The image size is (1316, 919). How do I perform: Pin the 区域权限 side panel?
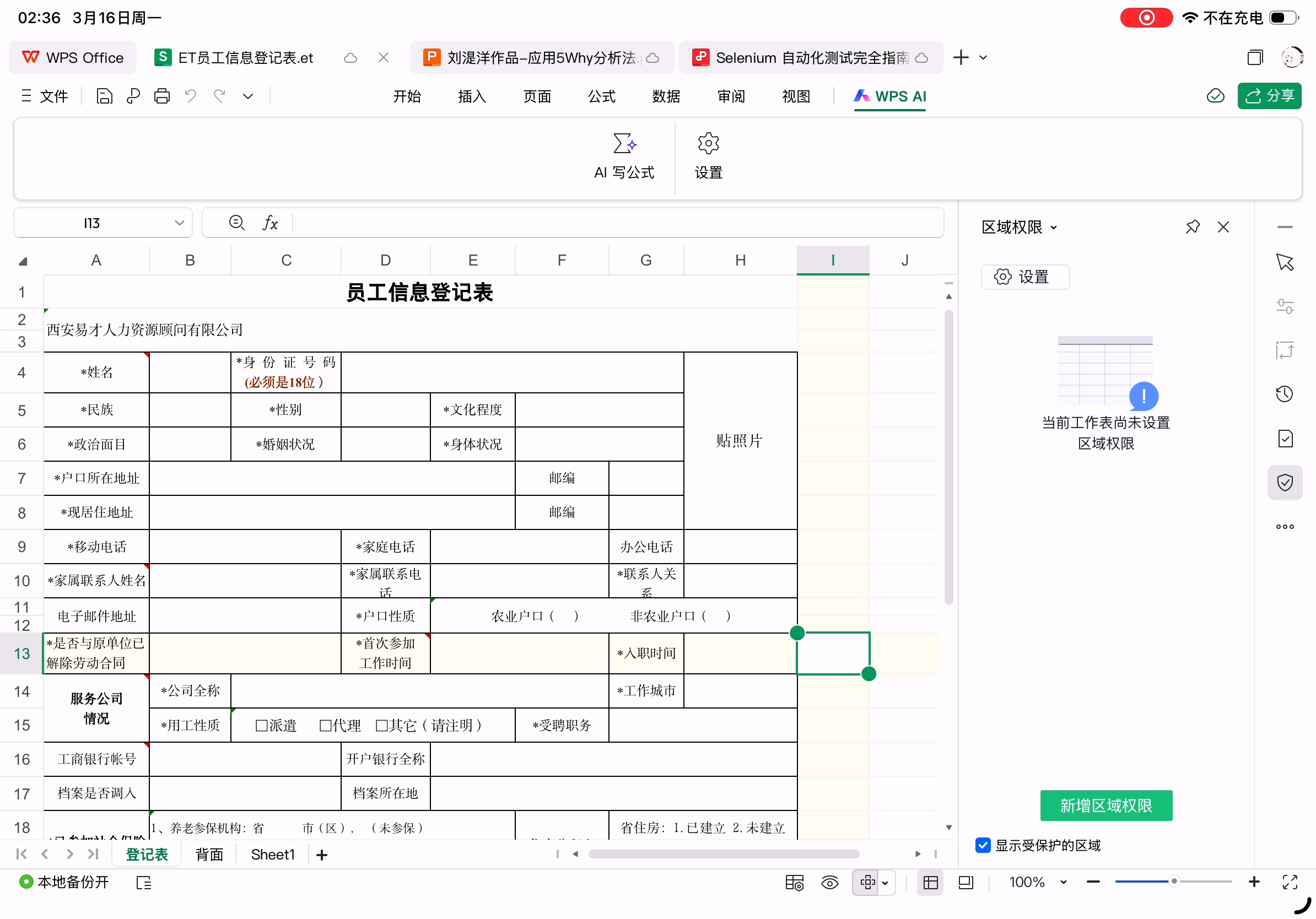tap(1192, 227)
